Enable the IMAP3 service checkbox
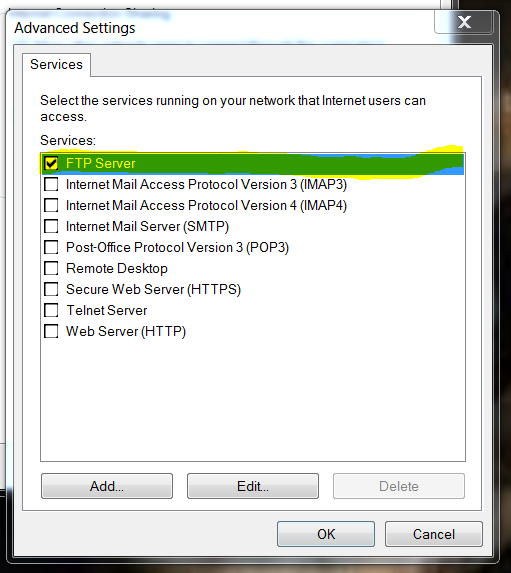 click(51, 184)
